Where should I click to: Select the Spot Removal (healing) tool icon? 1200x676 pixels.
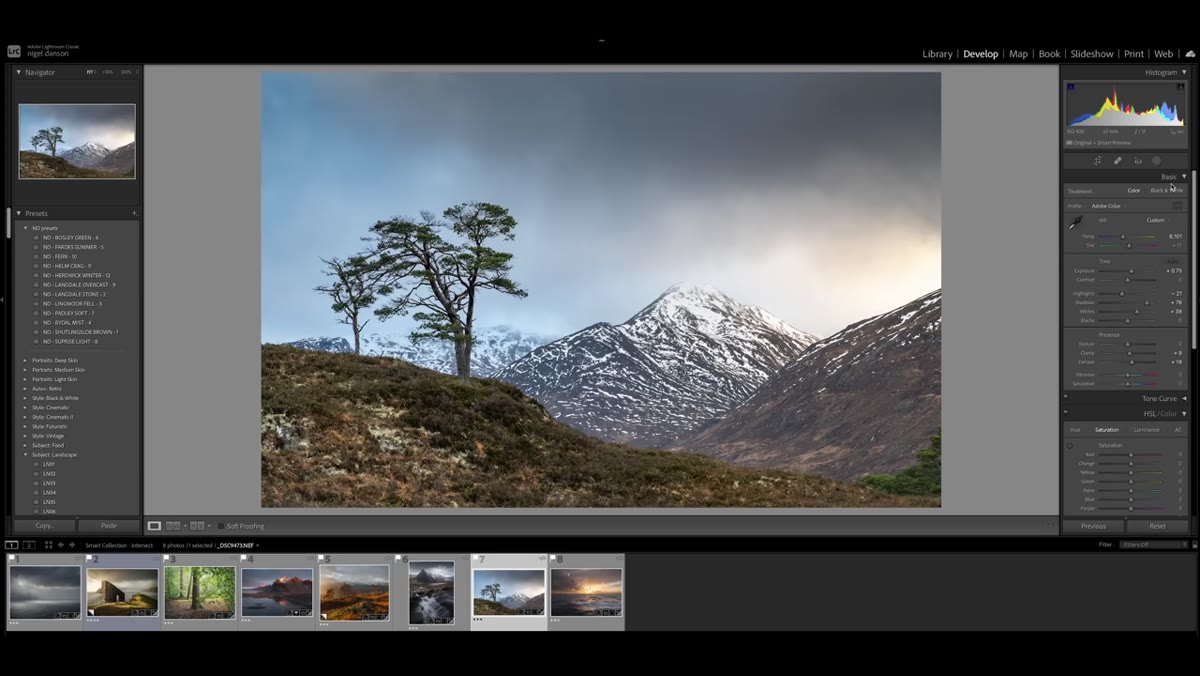(1117, 160)
